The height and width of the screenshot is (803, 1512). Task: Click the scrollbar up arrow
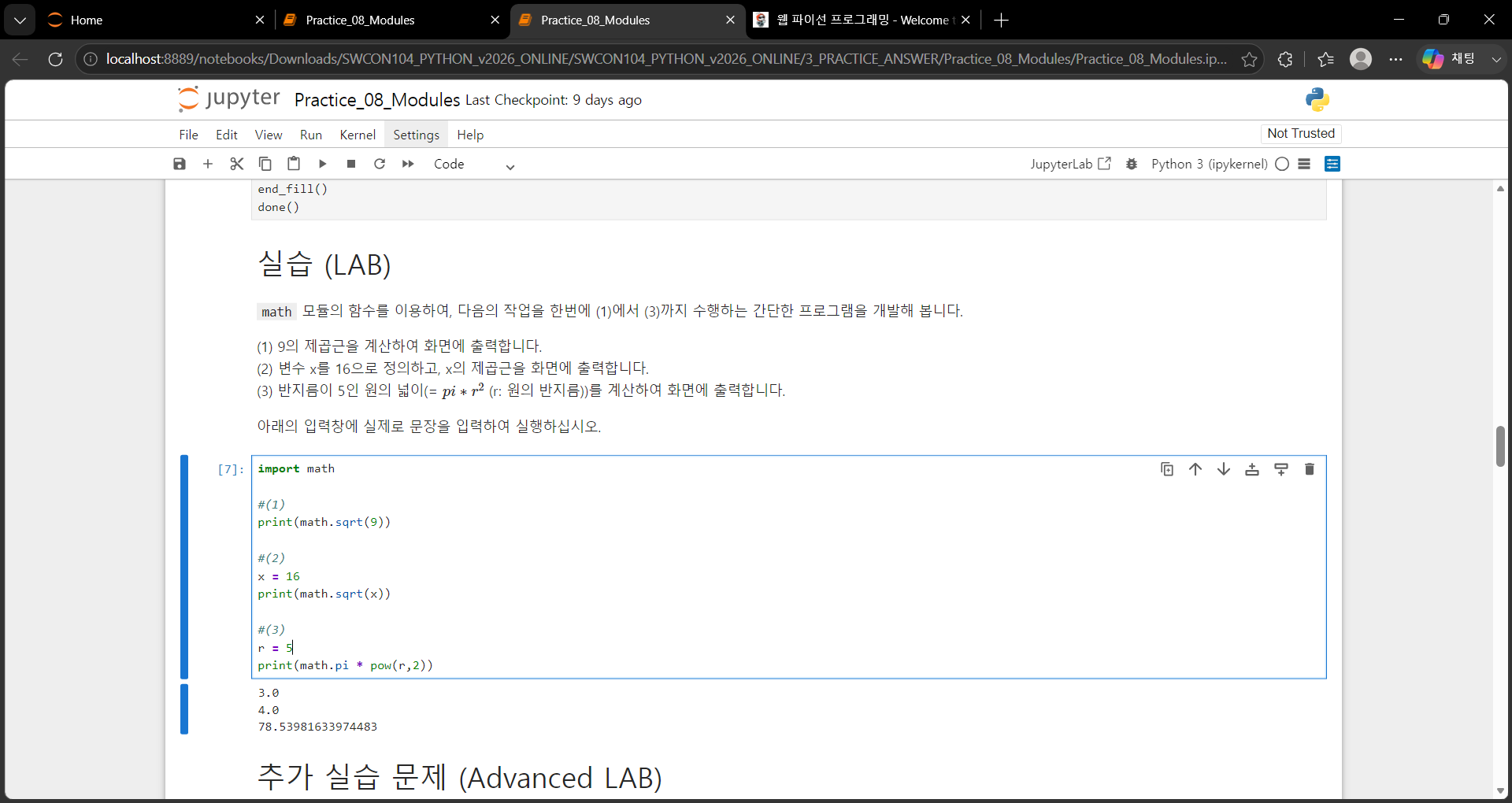(1500, 189)
